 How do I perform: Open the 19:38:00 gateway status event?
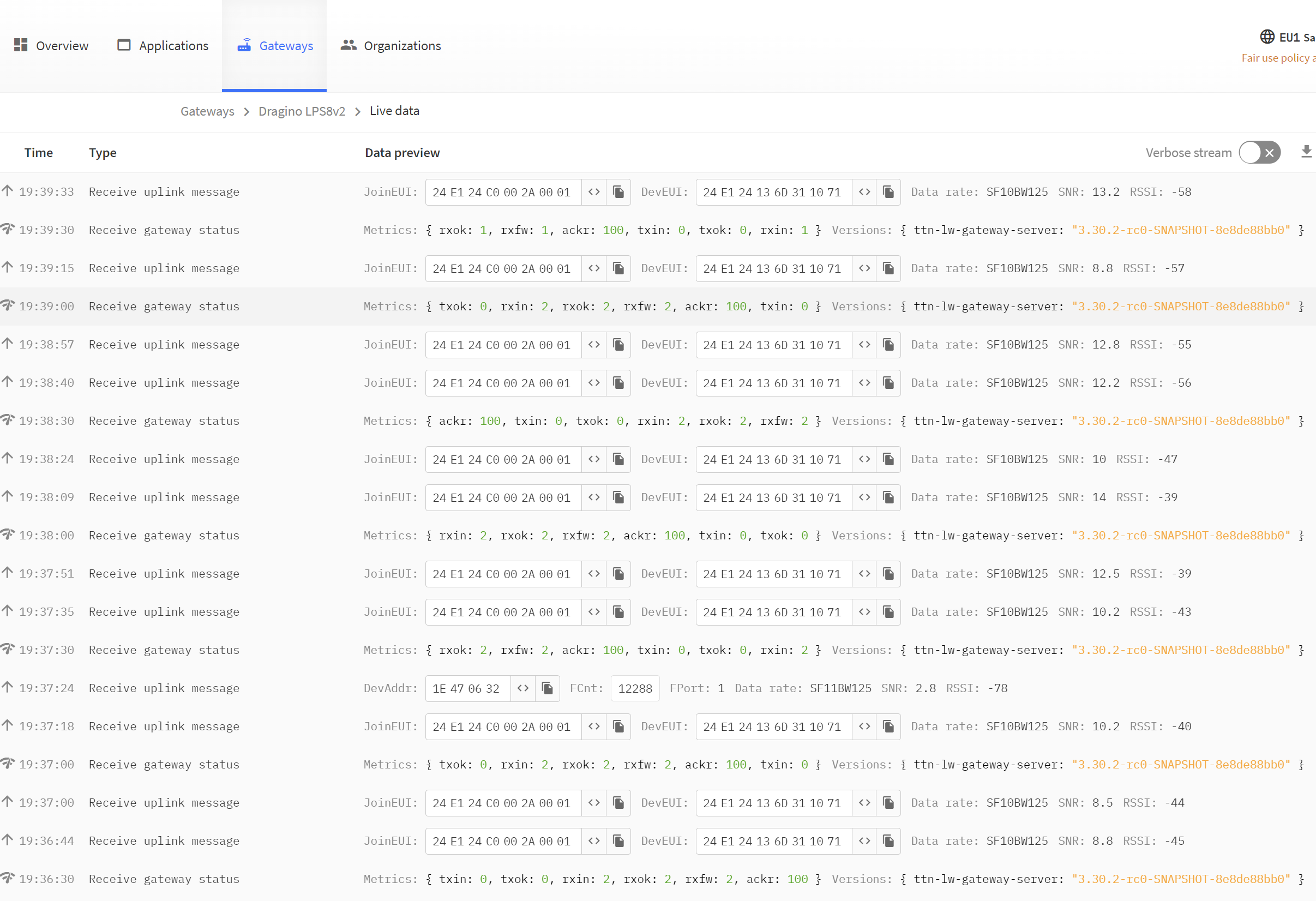tap(658, 535)
